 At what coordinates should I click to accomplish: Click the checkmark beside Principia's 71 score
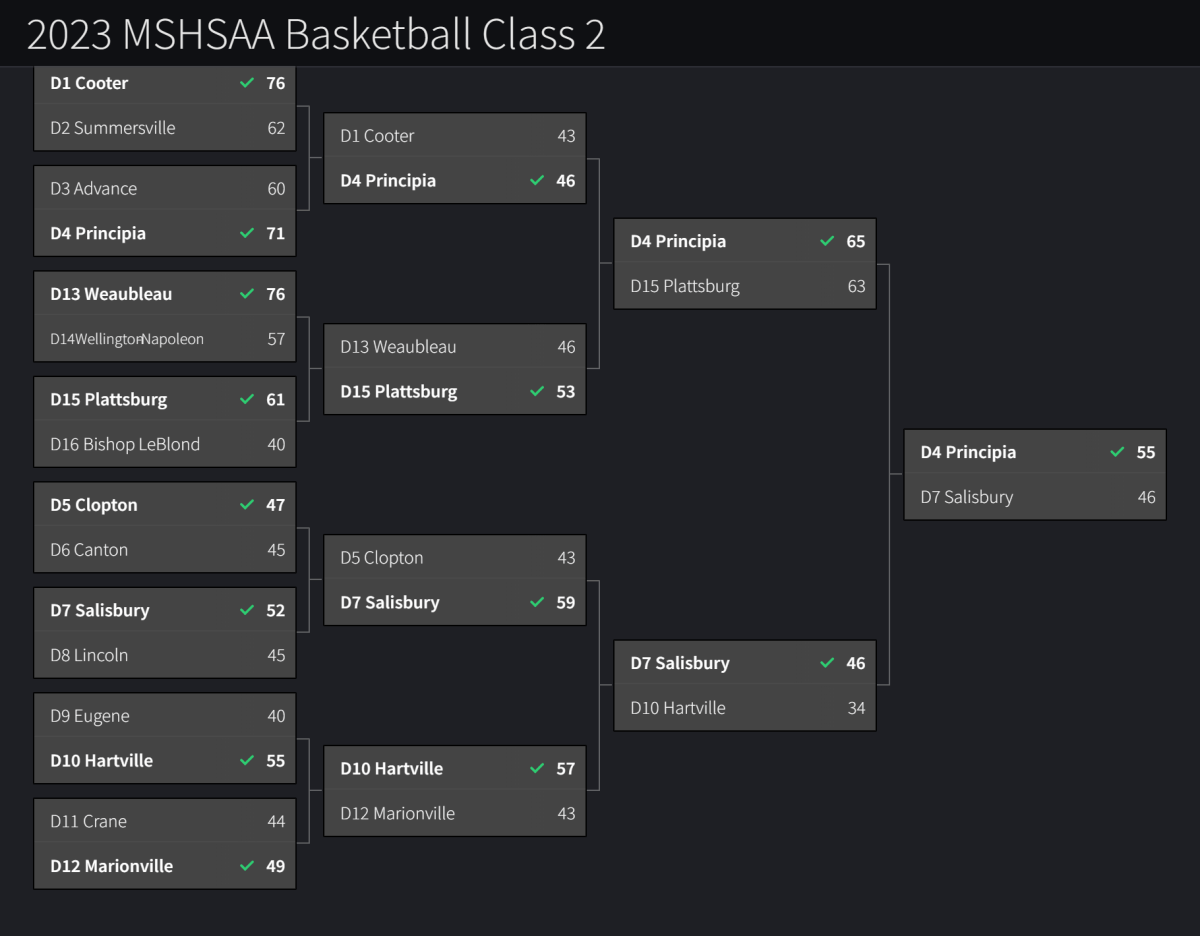pos(247,233)
